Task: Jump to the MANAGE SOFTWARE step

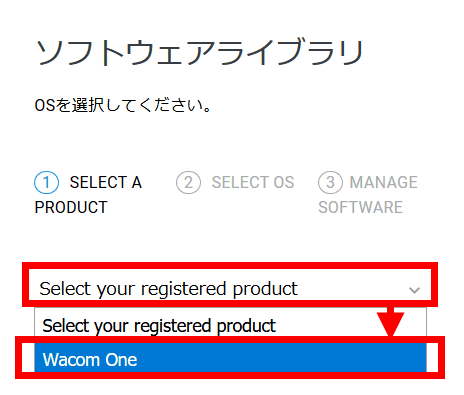Action: [368, 195]
